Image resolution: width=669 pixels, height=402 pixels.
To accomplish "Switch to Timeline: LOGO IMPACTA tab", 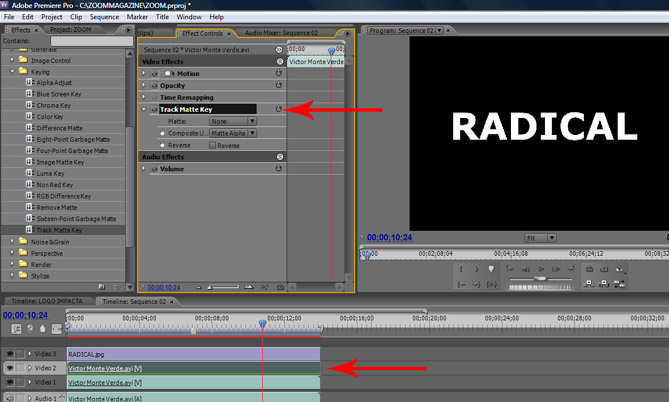I will [x=47, y=300].
